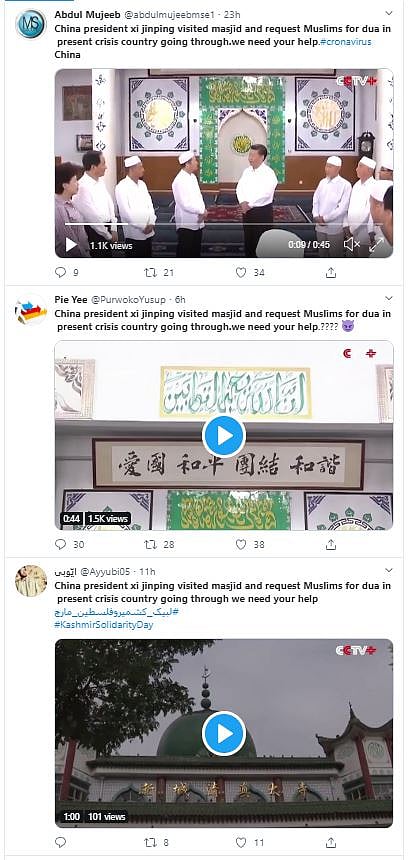410x860 pixels.
Task: Play the first video in player
Action: pyautogui.click(x=71, y=245)
